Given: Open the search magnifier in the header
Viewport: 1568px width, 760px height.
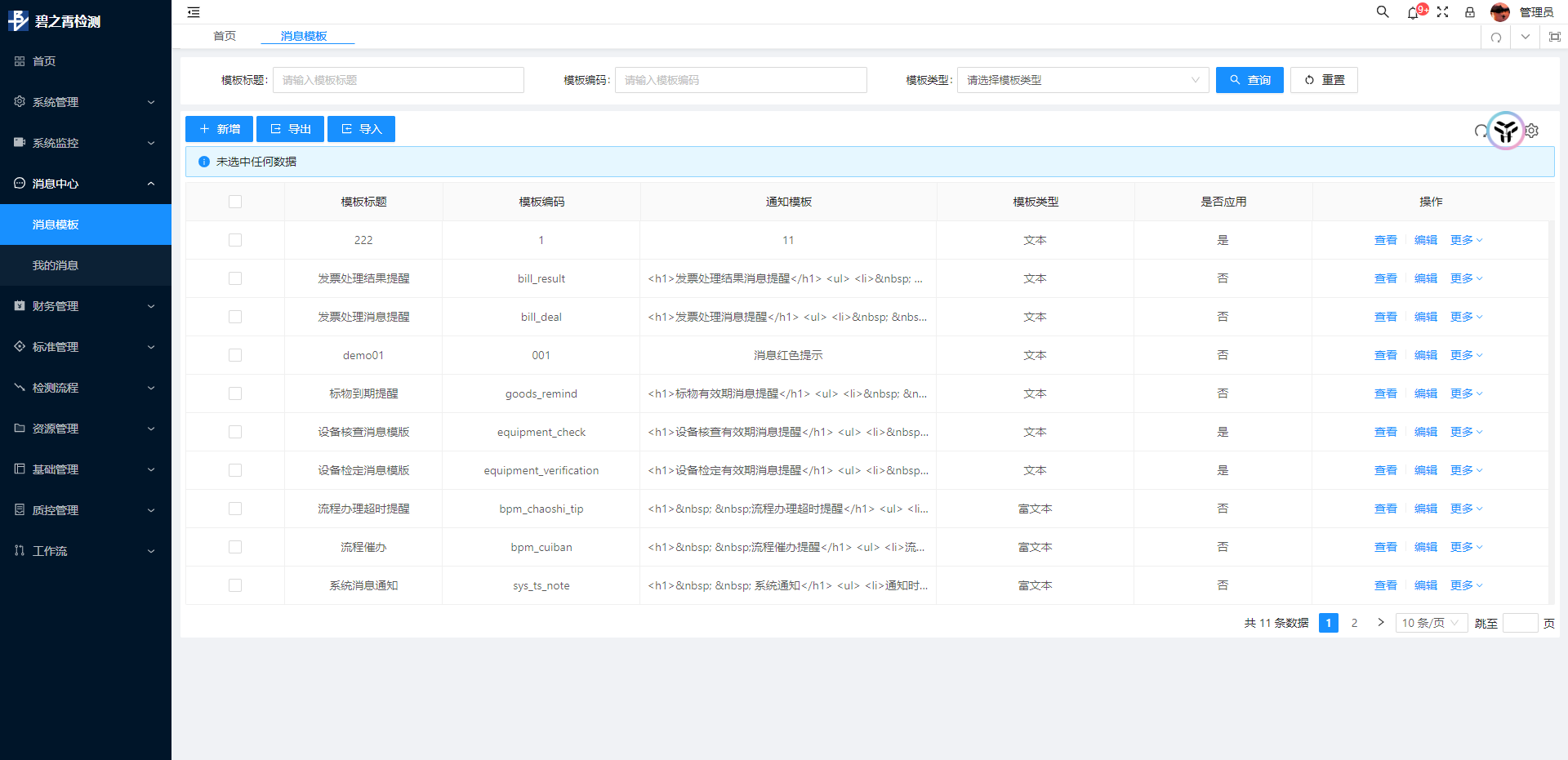Looking at the screenshot, I should tap(1383, 12).
